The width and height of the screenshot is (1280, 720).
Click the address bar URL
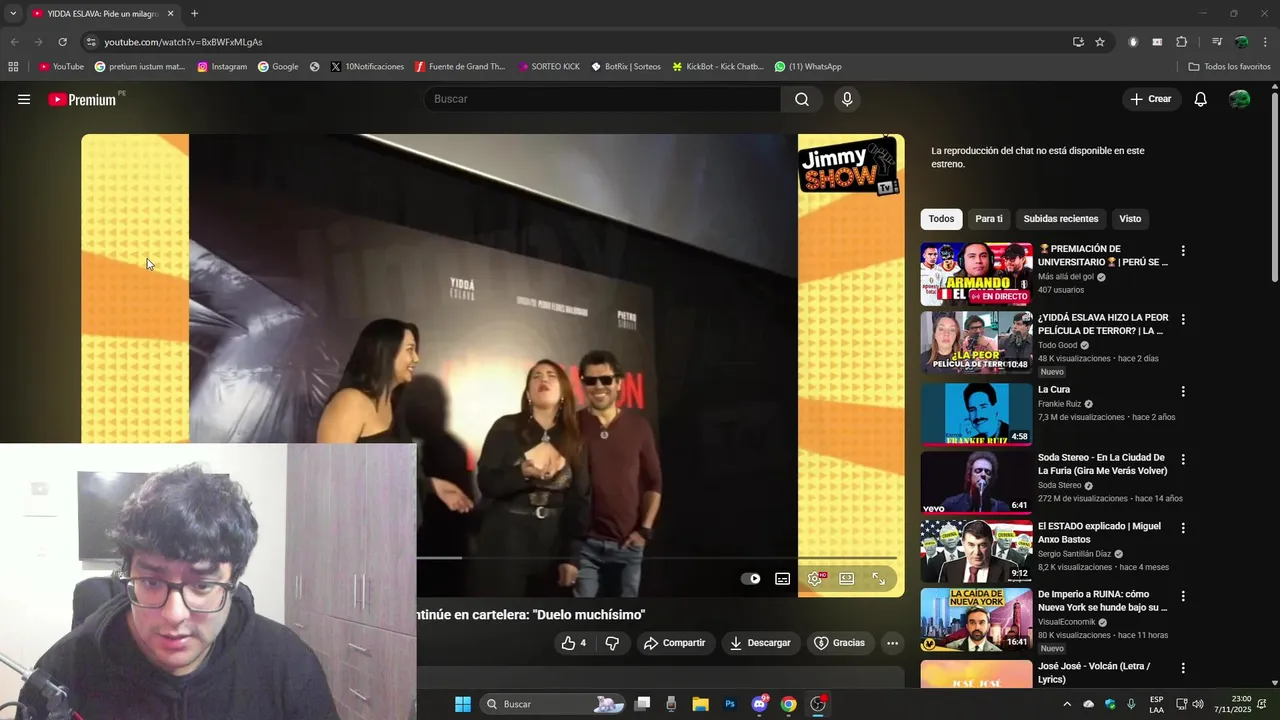[x=183, y=42]
